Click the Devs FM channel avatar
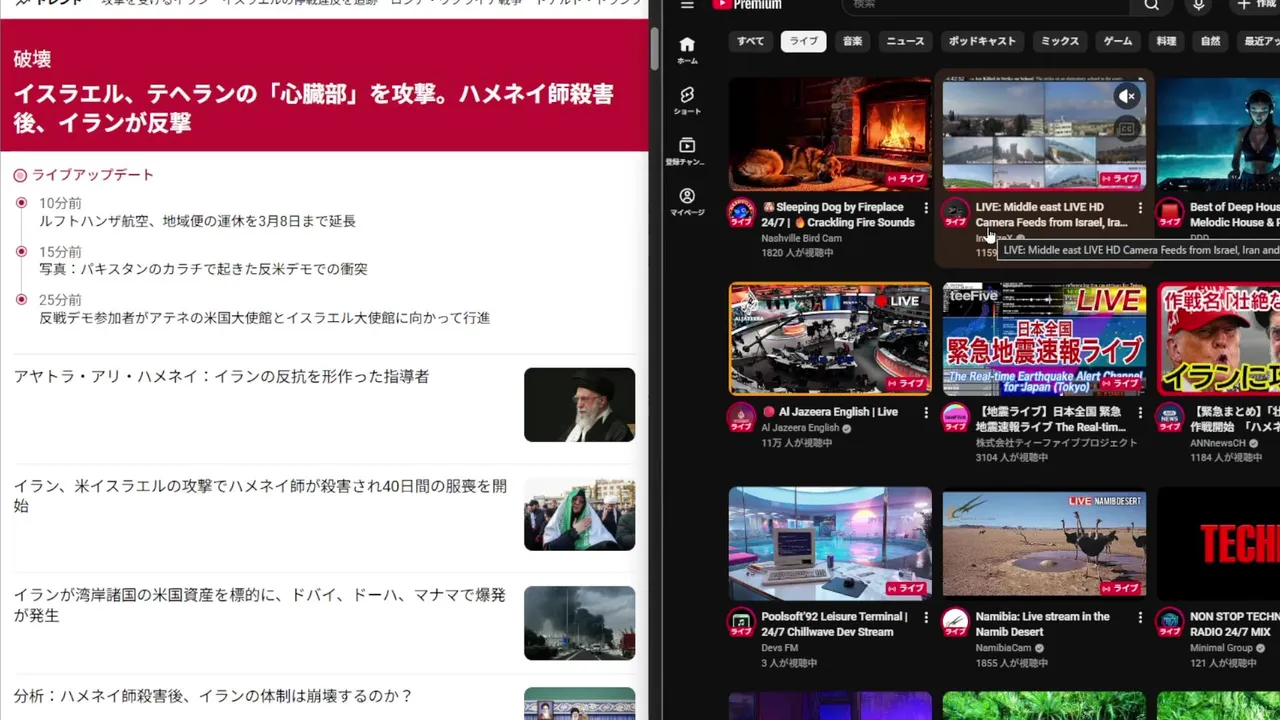This screenshot has height=720, width=1280. tap(741, 623)
